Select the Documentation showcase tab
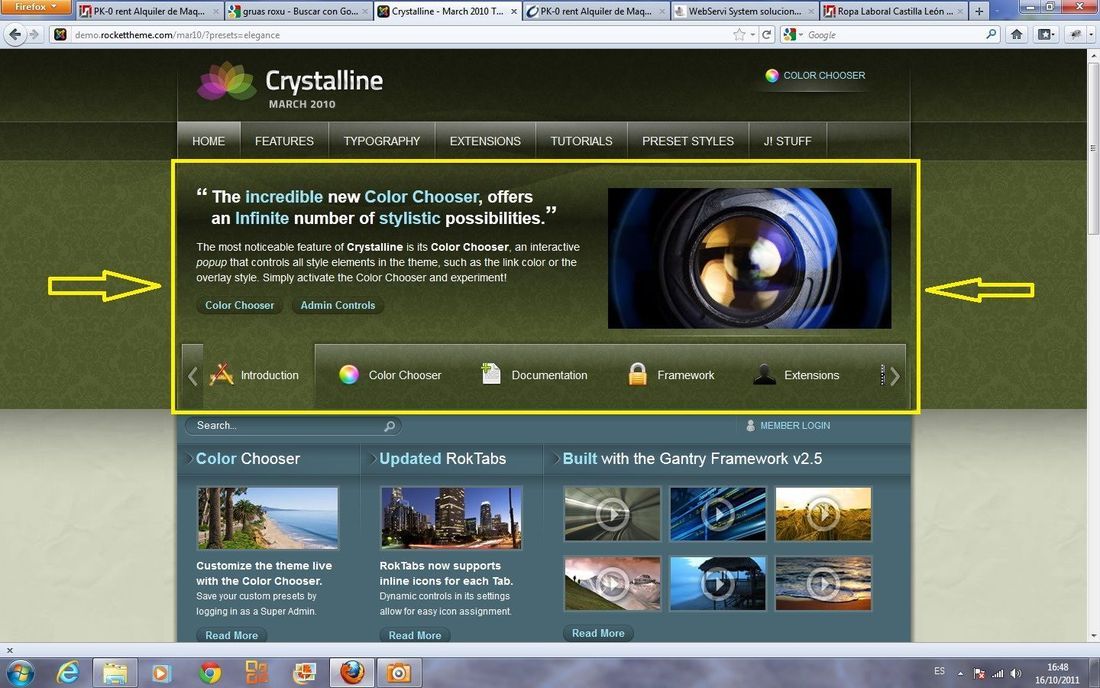 tap(535, 375)
